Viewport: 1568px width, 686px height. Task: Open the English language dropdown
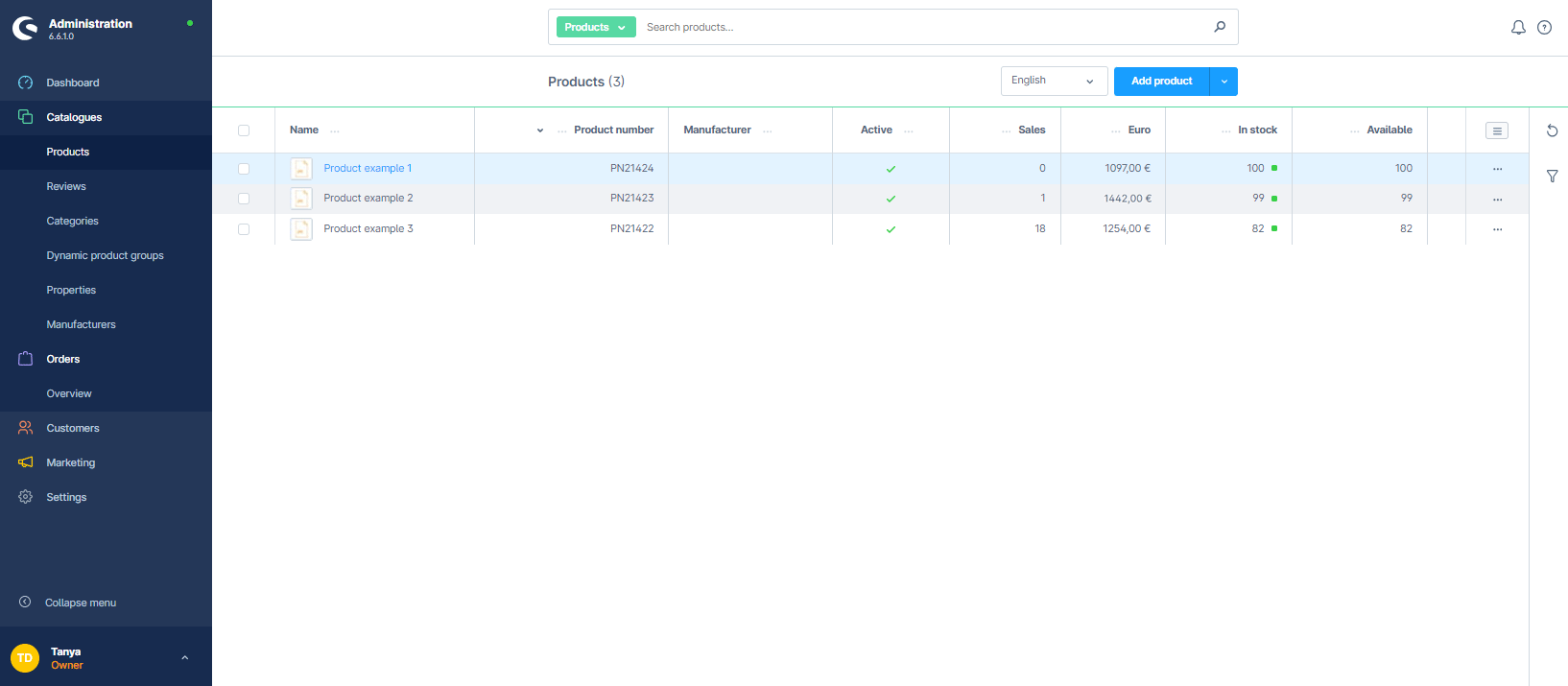coord(1053,82)
